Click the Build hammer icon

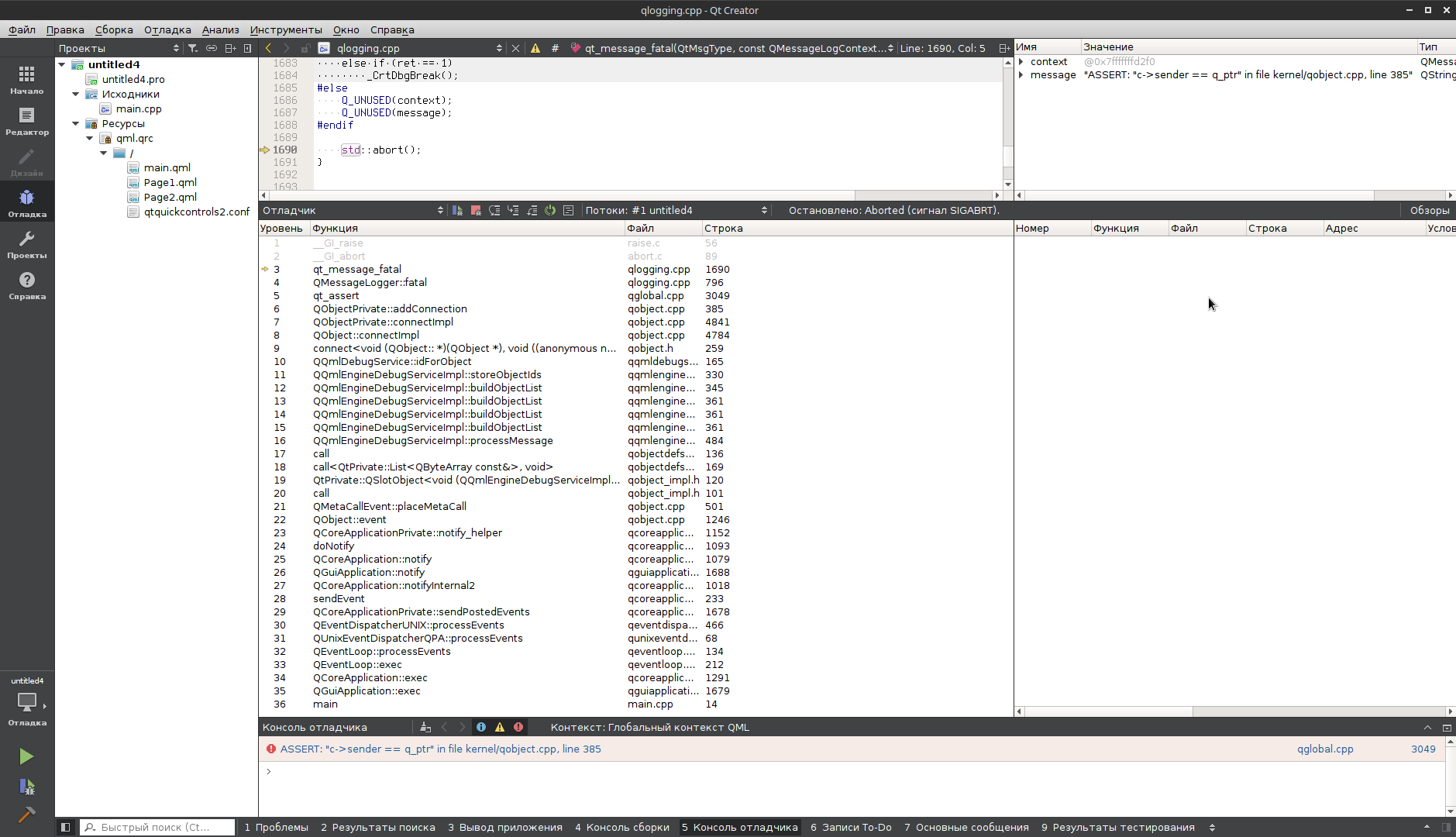pos(26,815)
